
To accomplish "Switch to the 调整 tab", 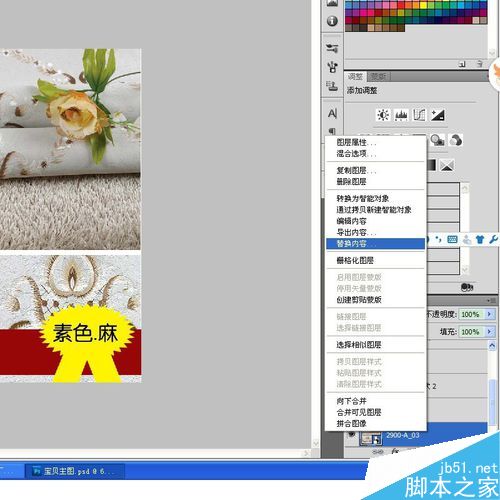I will coord(355,77).
